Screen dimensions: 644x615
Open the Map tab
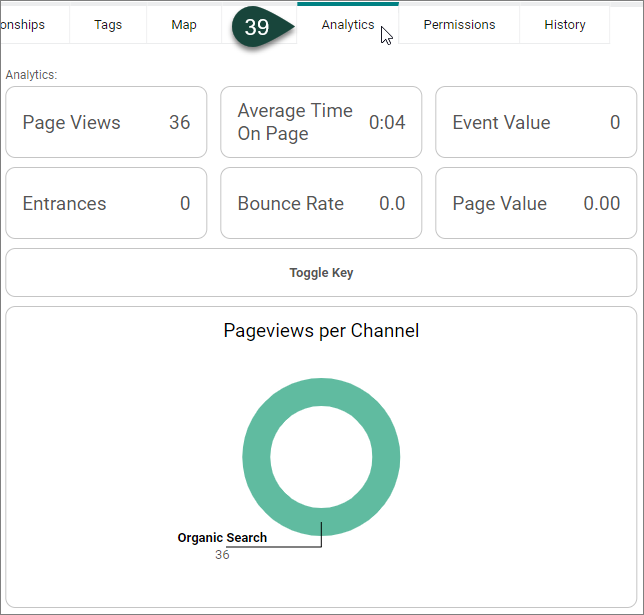coord(184,25)
